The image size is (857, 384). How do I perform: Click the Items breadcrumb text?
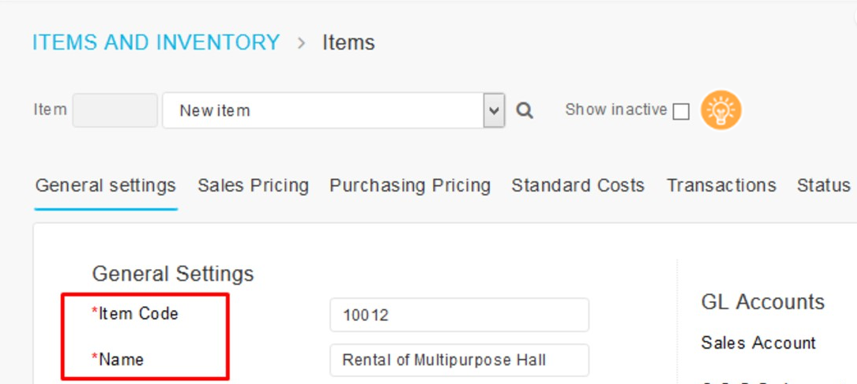(x=348, y=43)
